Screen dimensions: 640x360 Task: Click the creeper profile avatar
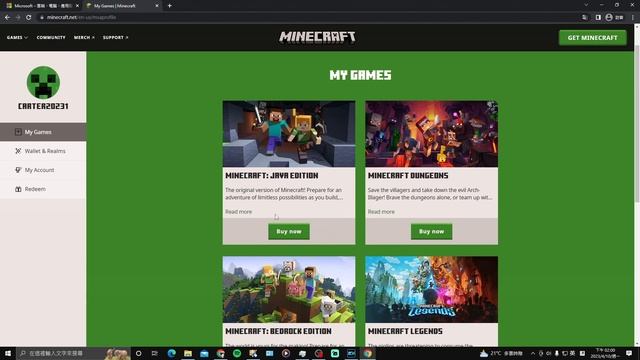(43, 82)
